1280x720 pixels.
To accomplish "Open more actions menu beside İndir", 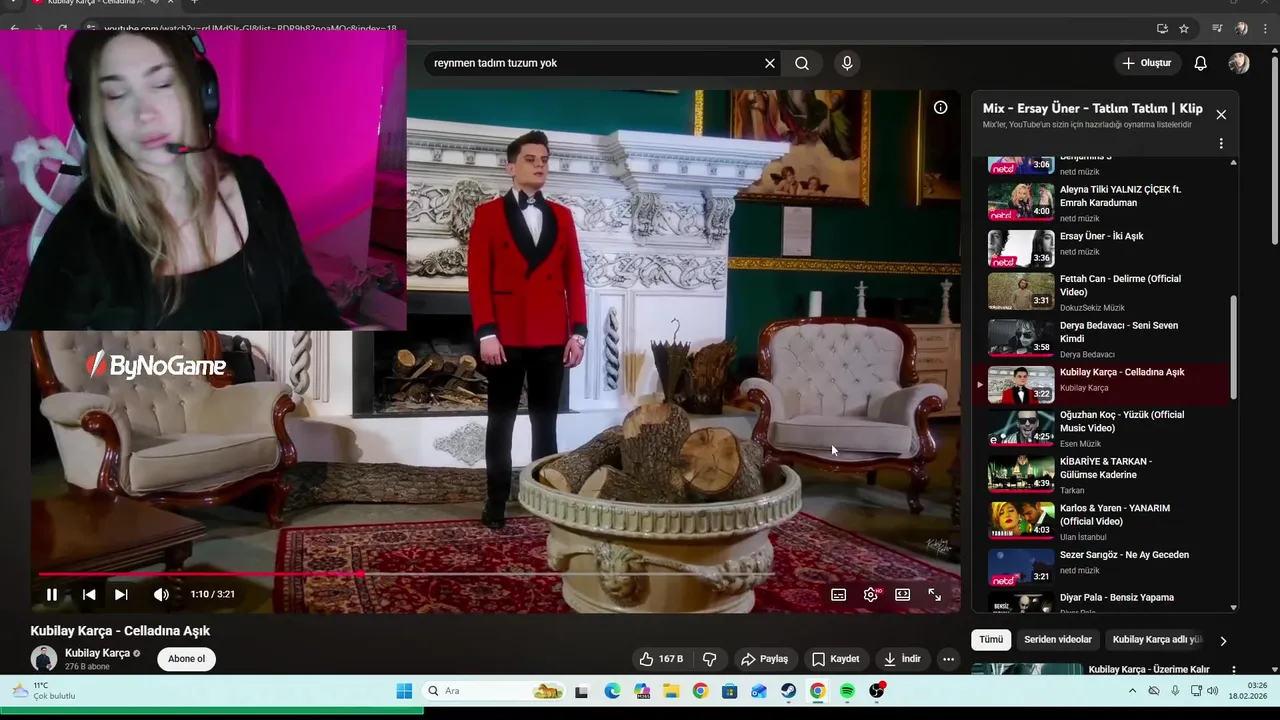I will point(948,659).
